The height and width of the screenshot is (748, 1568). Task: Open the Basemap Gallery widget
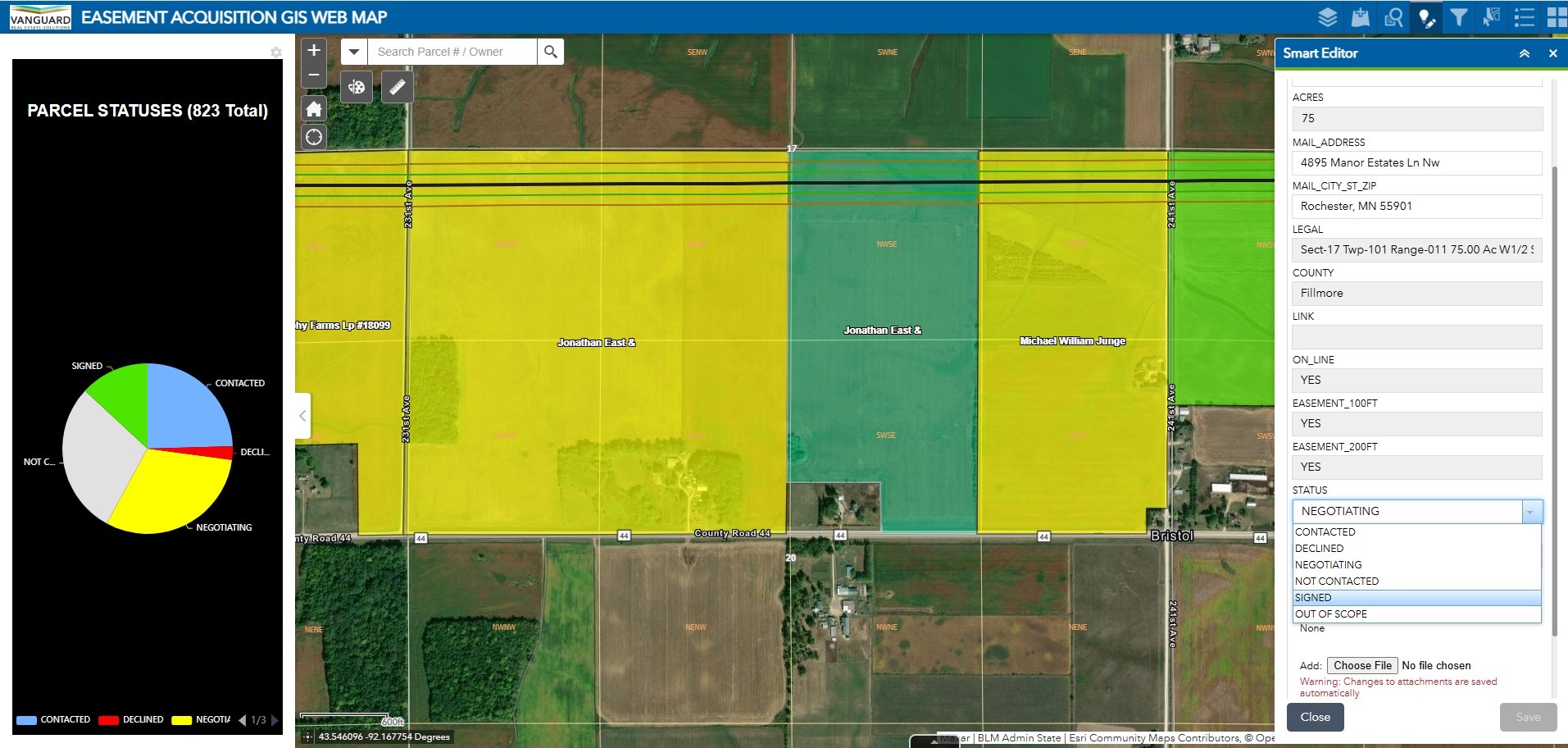pos(1556,17)
